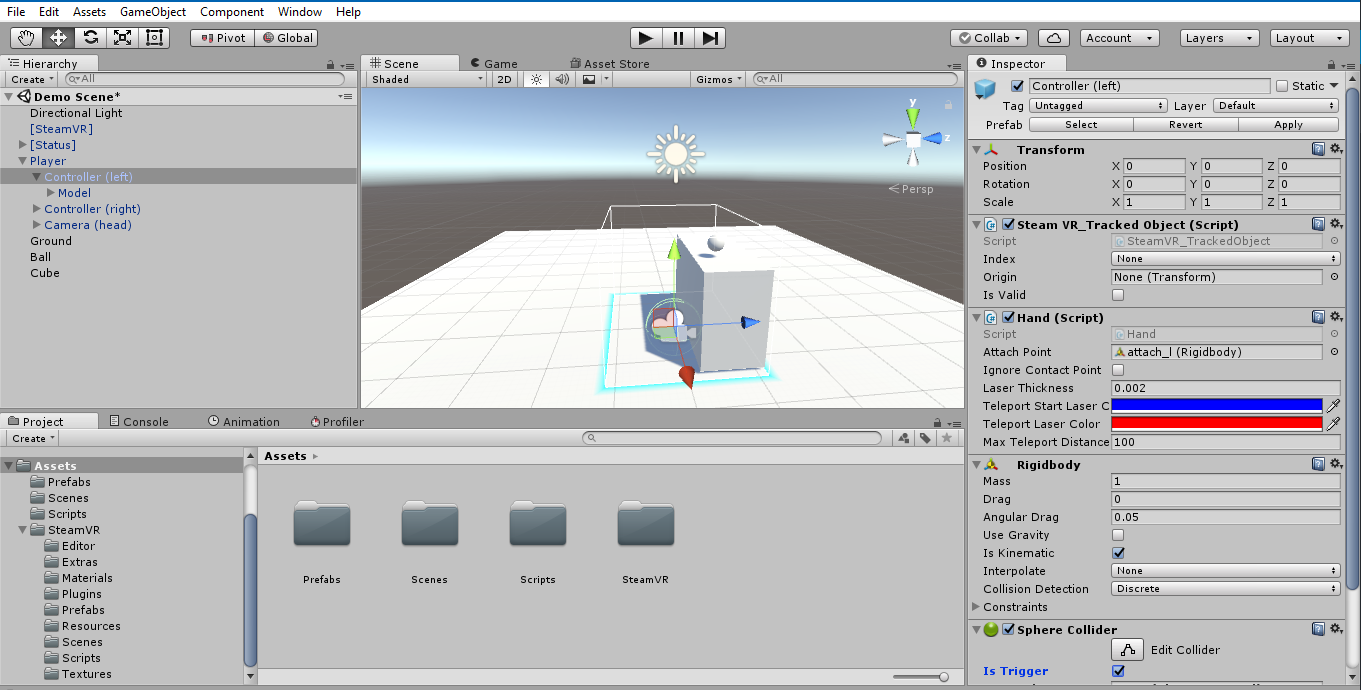The height and width of the screenshot is (690, 1361).
Task: Click the prefab Apply button
Action: [x=1288, y=125]
